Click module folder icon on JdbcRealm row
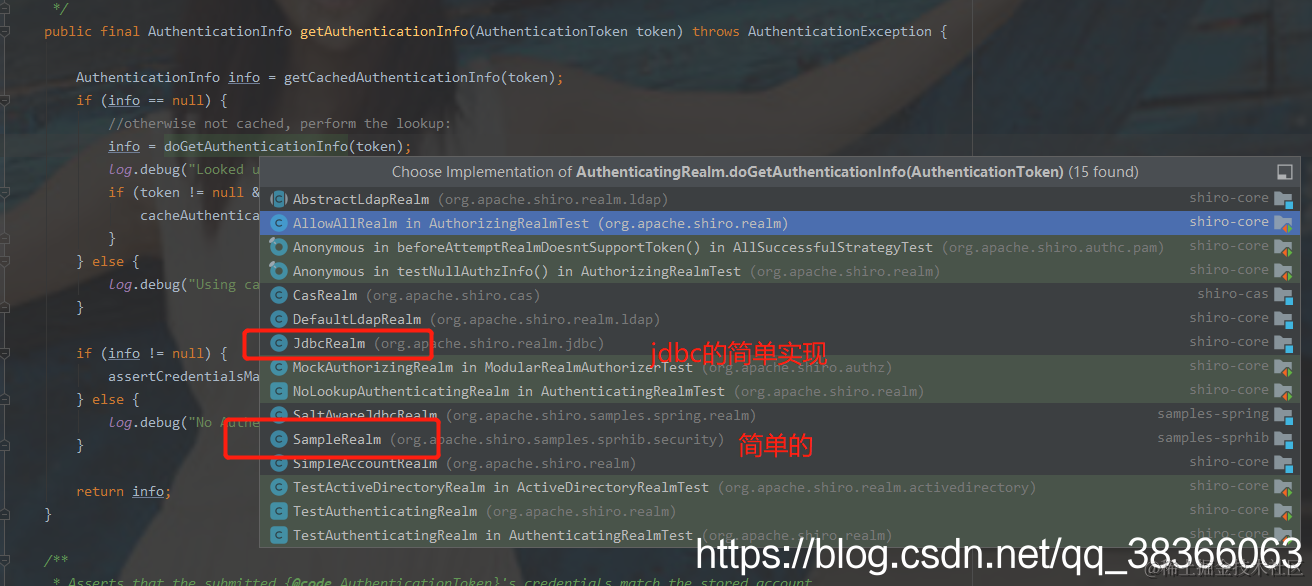 click(1283, 343)
